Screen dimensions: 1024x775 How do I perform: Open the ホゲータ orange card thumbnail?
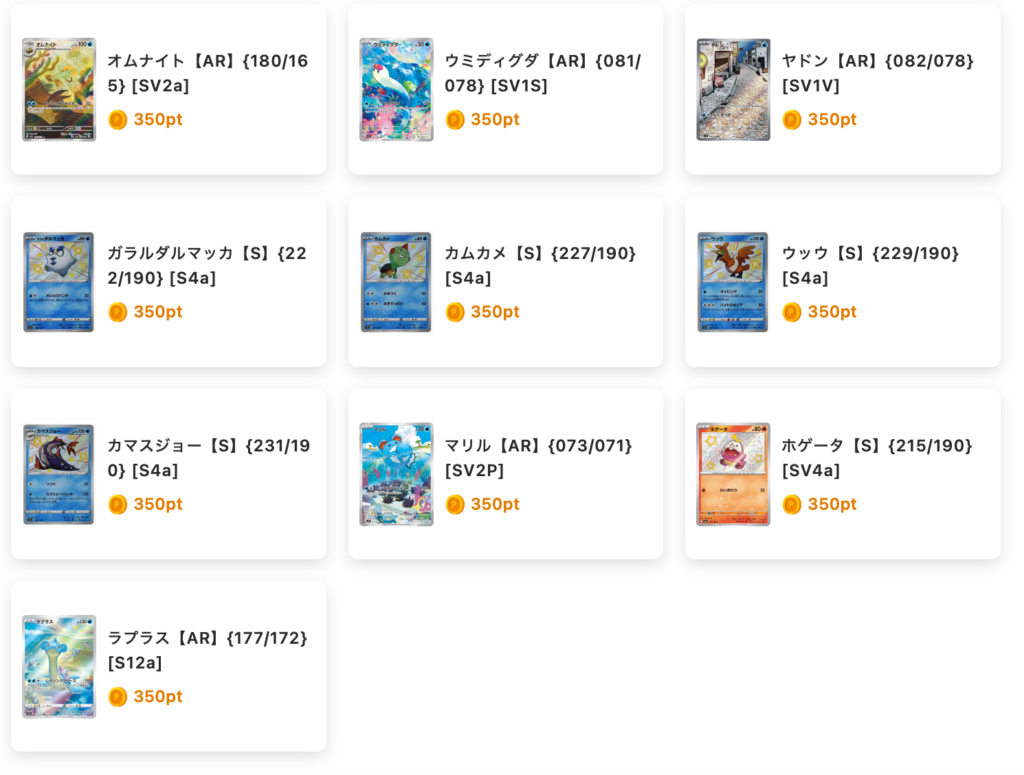coord(733,475)
